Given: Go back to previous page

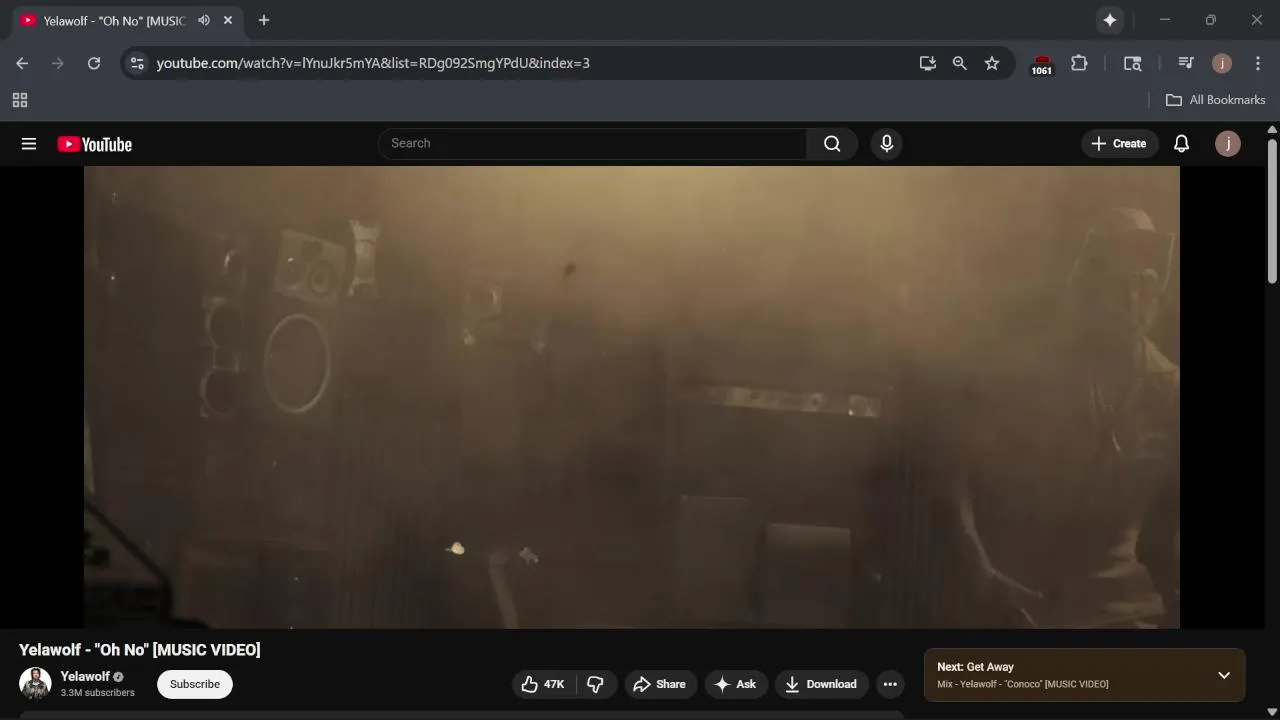Looking at the screenshot, I should pos(22,63).
